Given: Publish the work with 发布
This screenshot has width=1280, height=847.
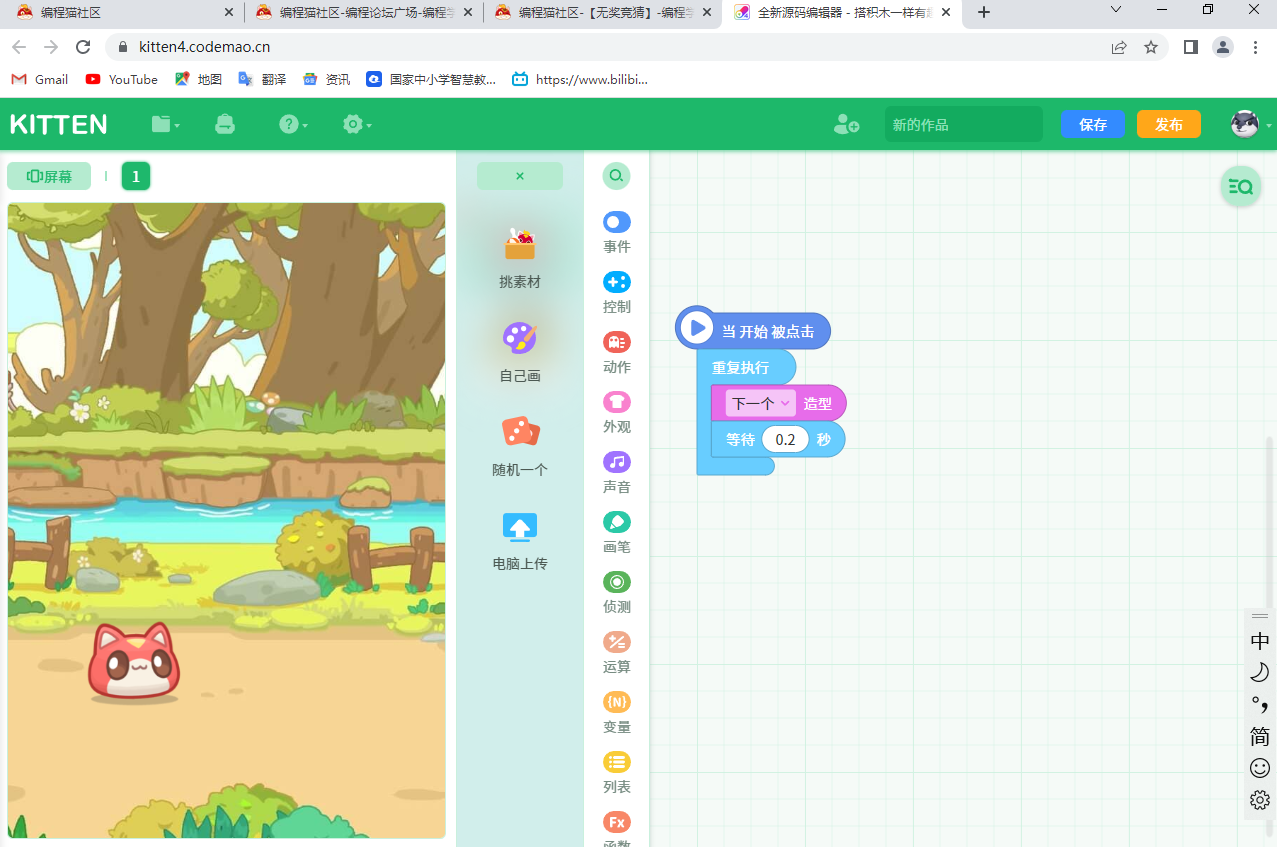Looking at the screenshot, I should (x=1169, y=124).
